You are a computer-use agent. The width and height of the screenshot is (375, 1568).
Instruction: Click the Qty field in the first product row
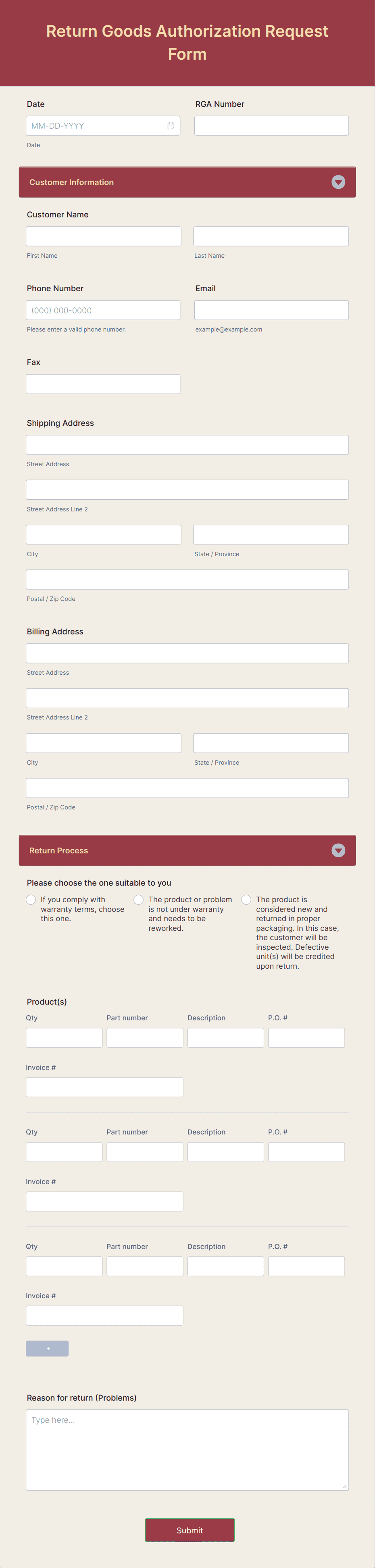coord(64,1037)
